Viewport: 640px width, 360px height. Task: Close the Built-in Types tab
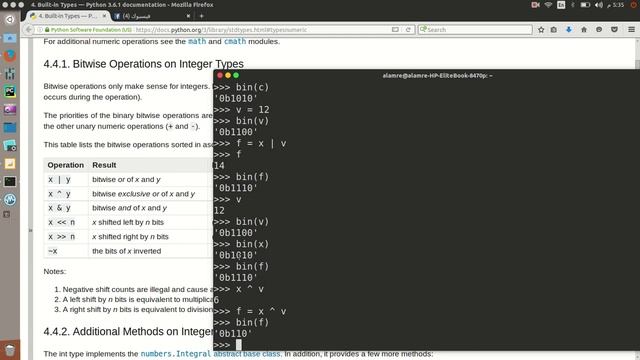[104, 16]
